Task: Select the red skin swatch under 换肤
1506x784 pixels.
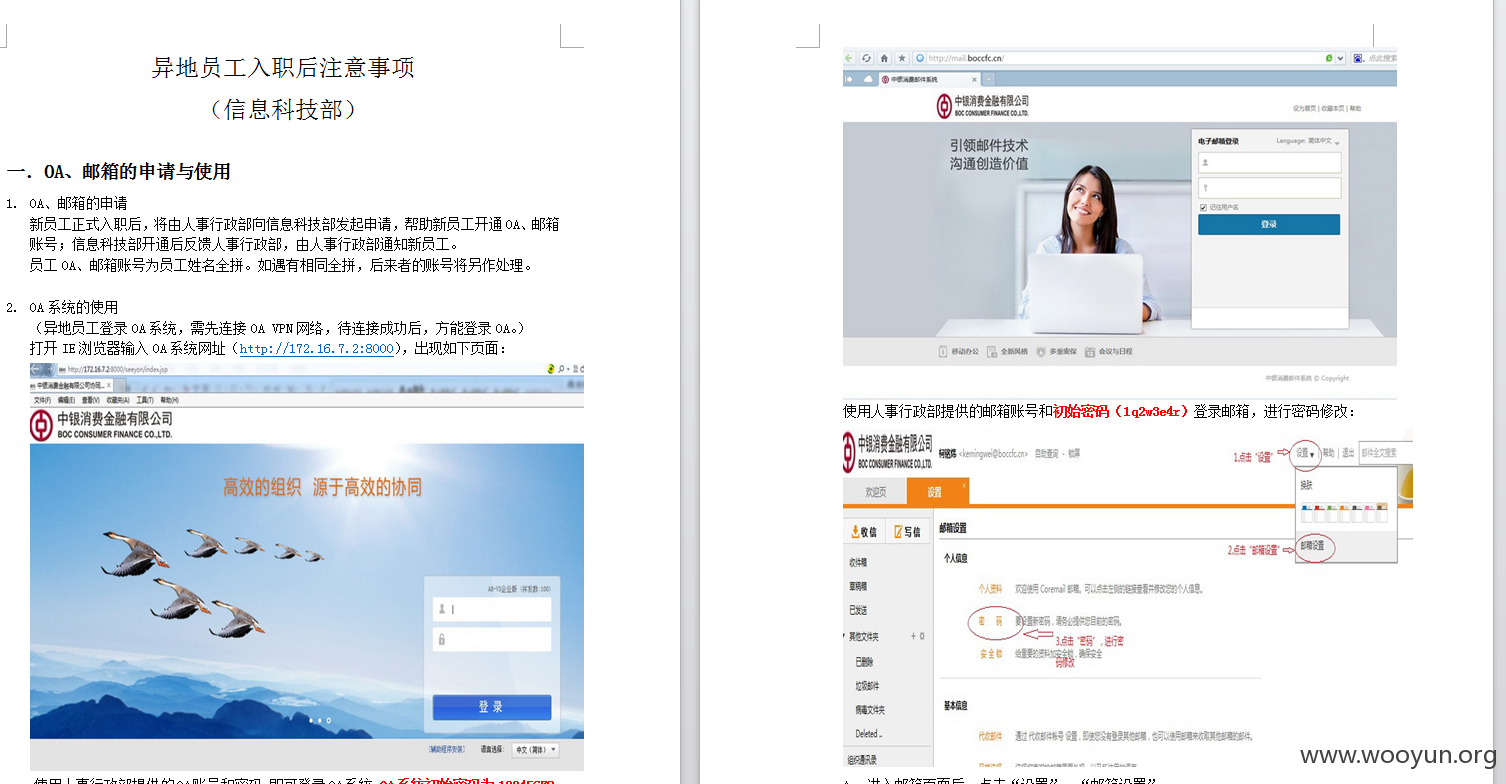Action: coord(1319,513)
